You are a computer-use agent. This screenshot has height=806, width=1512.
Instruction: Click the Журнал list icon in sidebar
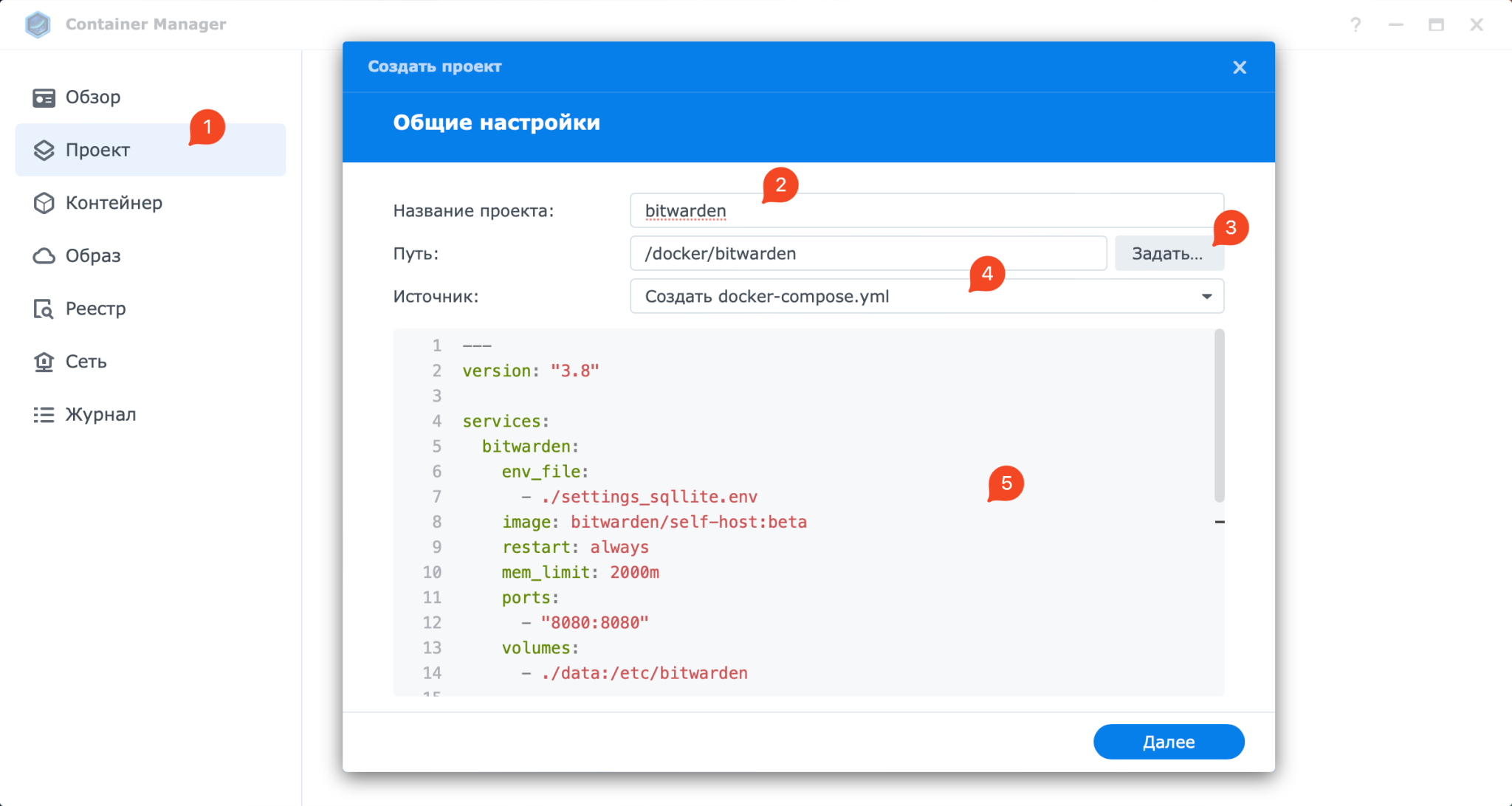pyautogui.click(x=44, y=415)
